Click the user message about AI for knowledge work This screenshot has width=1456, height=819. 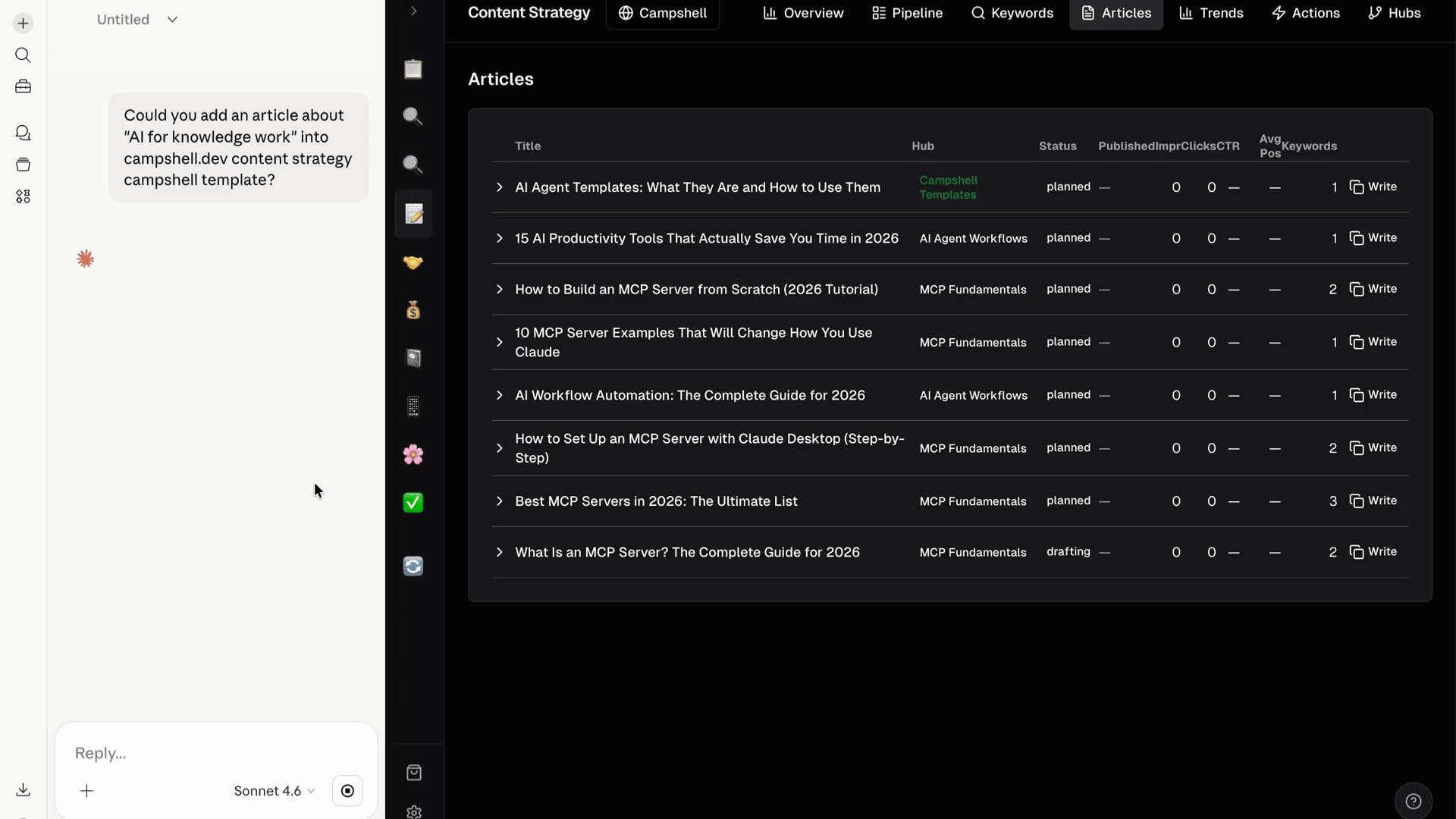(238, 148)
